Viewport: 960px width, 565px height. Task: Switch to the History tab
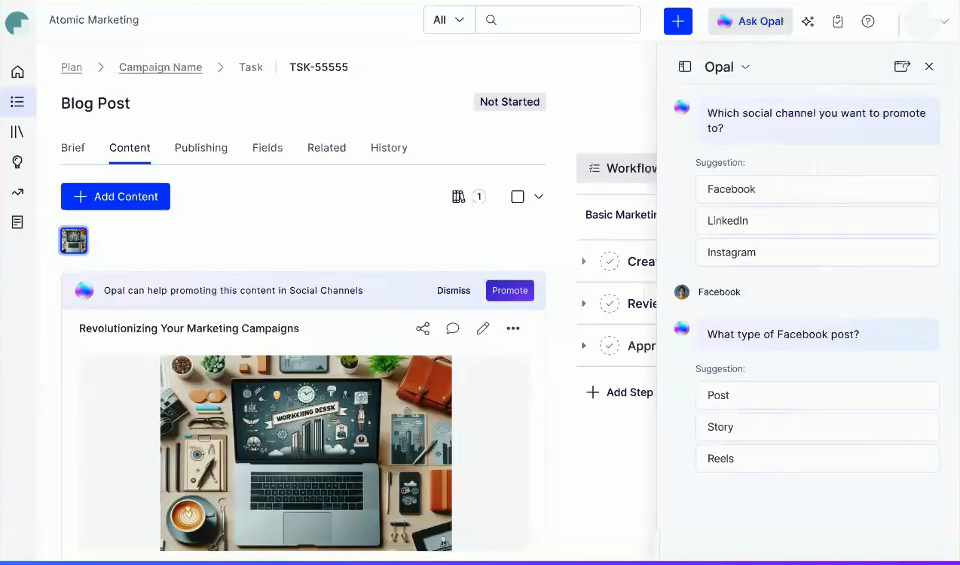click(x=389, y=148)
